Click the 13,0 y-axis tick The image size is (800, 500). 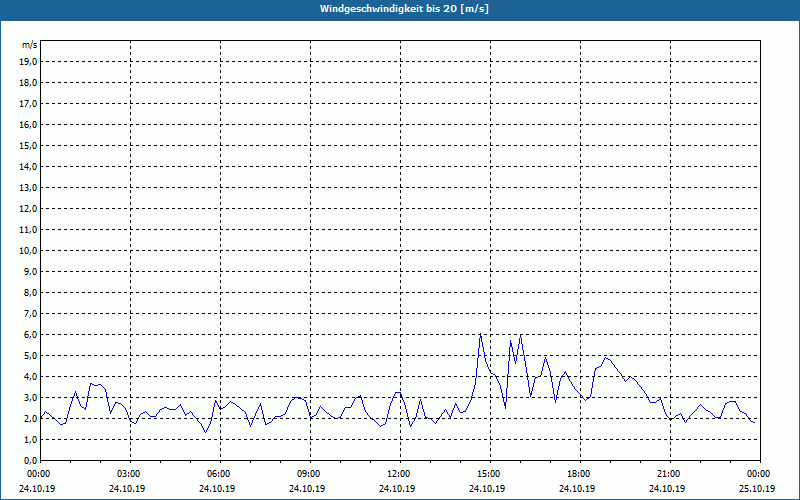[29, 187]
